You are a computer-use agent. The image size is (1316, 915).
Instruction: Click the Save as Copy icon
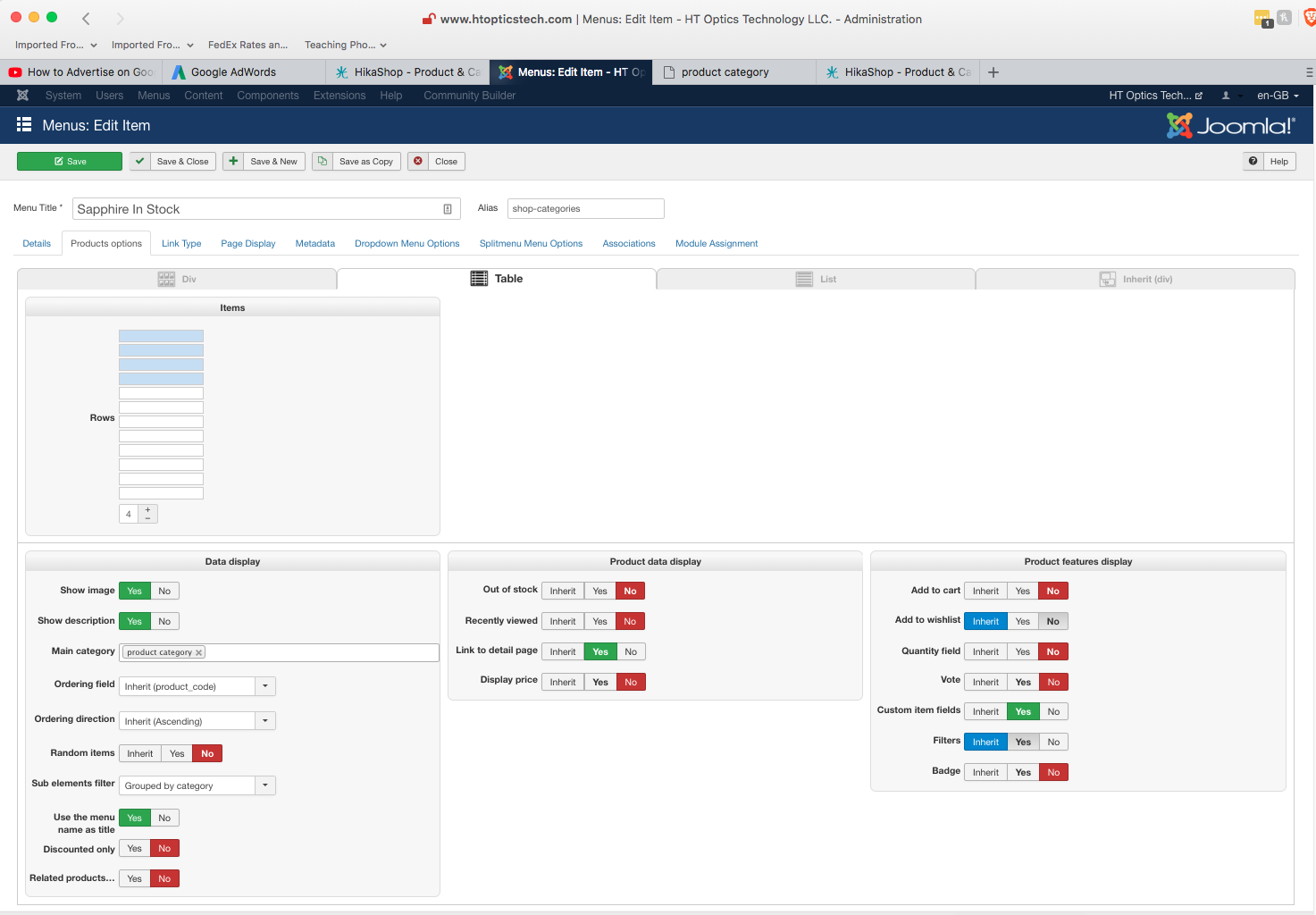[323, 162]
